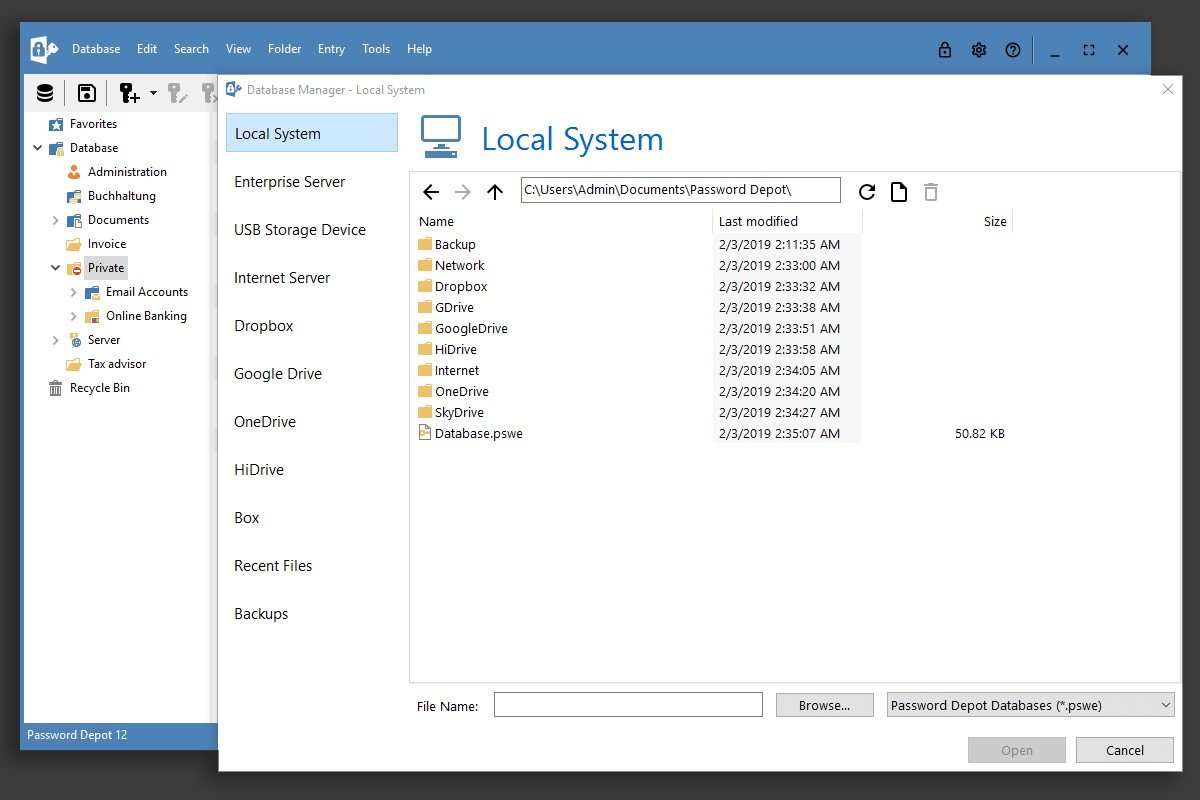
Task: Expand the Documents folder node
Action: pyautogui.click(x=56, y=220)
